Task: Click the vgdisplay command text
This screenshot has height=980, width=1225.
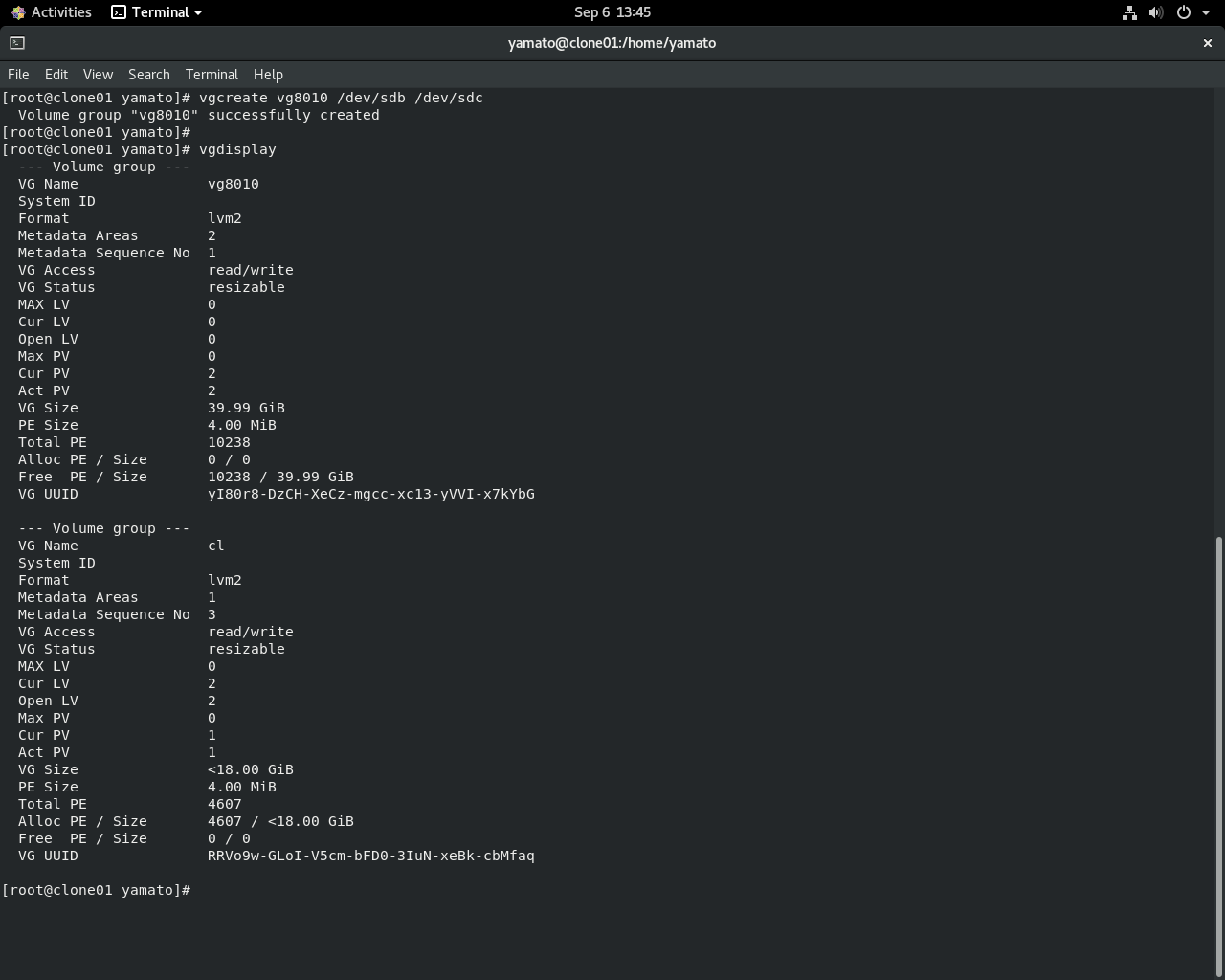Action: pos(237,149)
